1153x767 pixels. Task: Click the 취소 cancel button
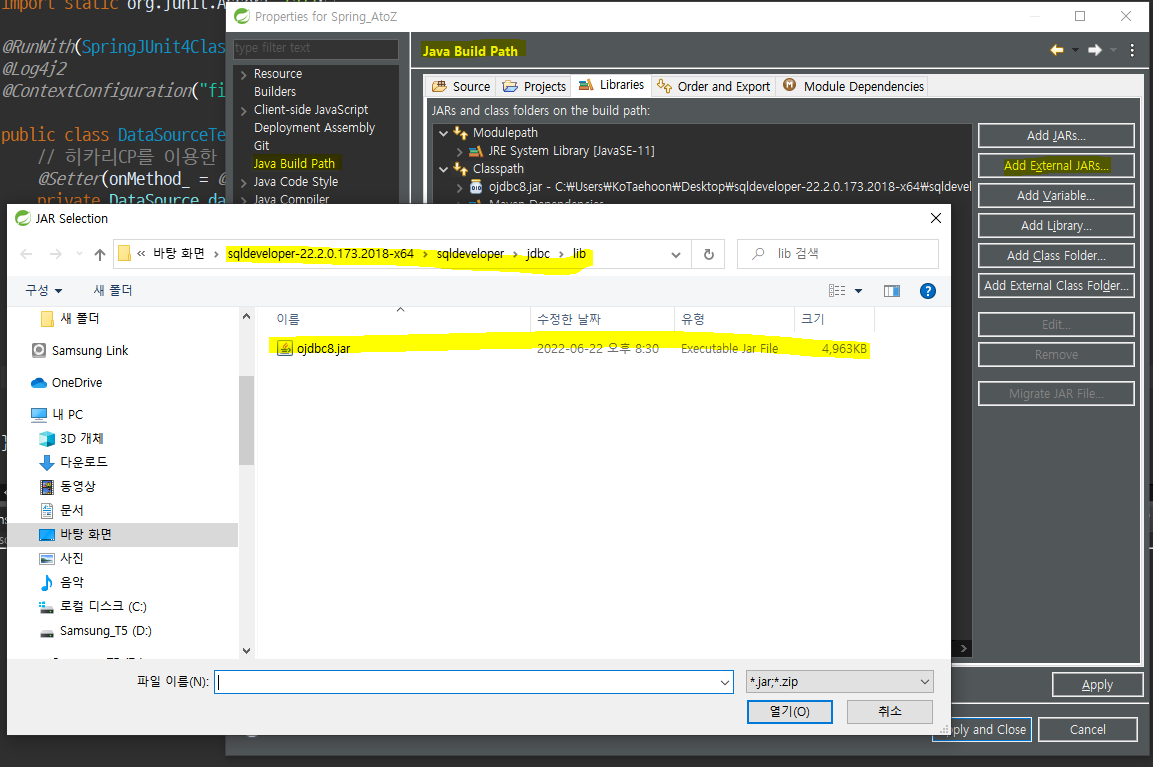(890, 712)
